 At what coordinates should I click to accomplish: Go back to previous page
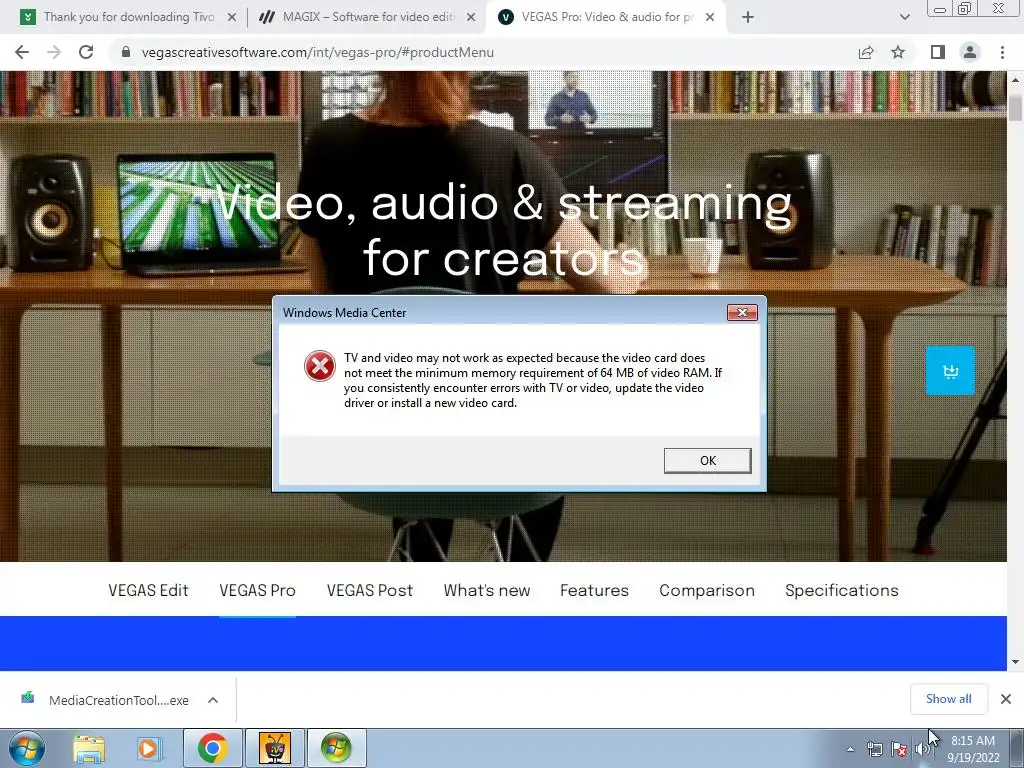click(22, 52)
